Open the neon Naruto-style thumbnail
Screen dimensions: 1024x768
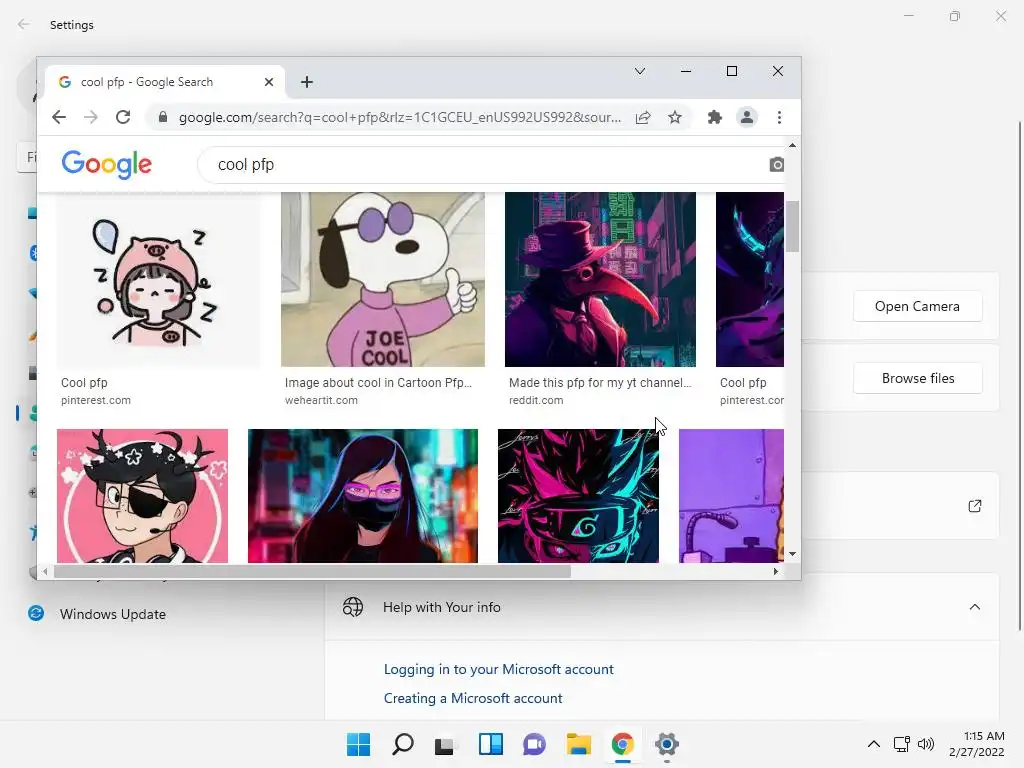[x=578, y=496]
